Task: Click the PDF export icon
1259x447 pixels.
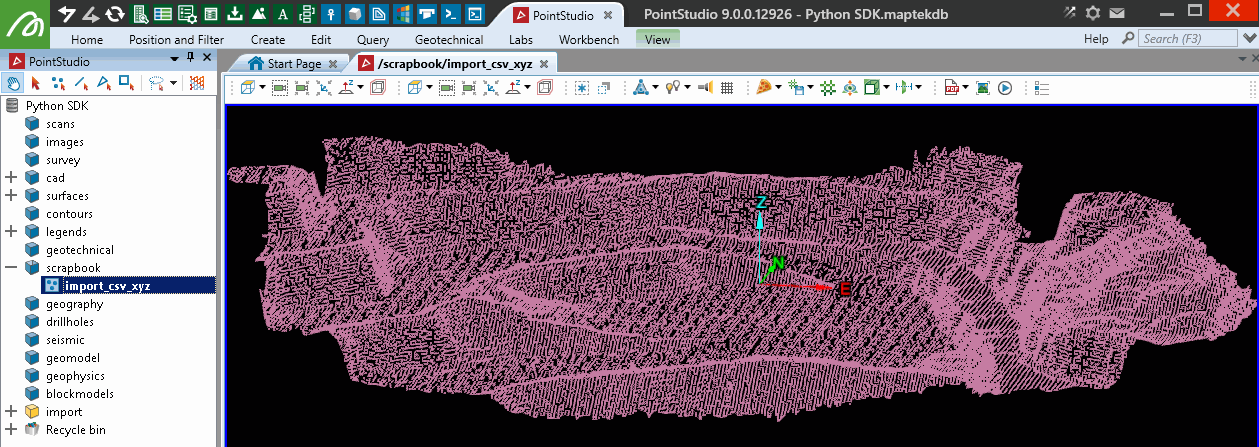Action: click(952, 88)
